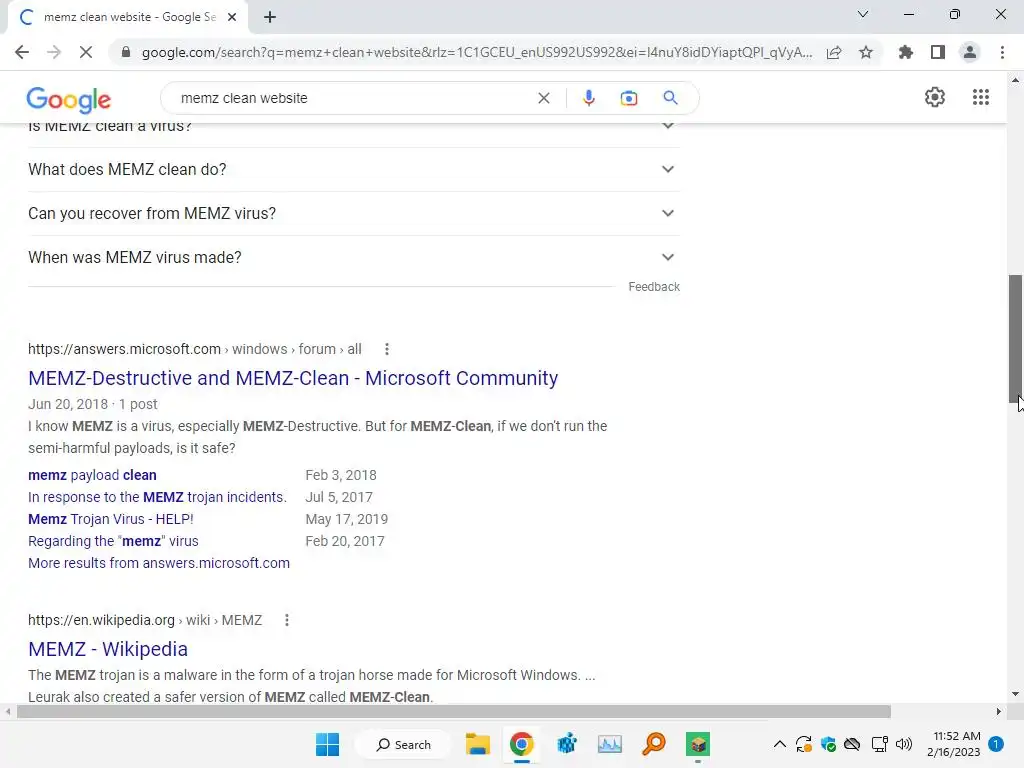Screen dimensions: 1024x768
Task: Click the browser address bar URL
Action: tap(477, 52)
